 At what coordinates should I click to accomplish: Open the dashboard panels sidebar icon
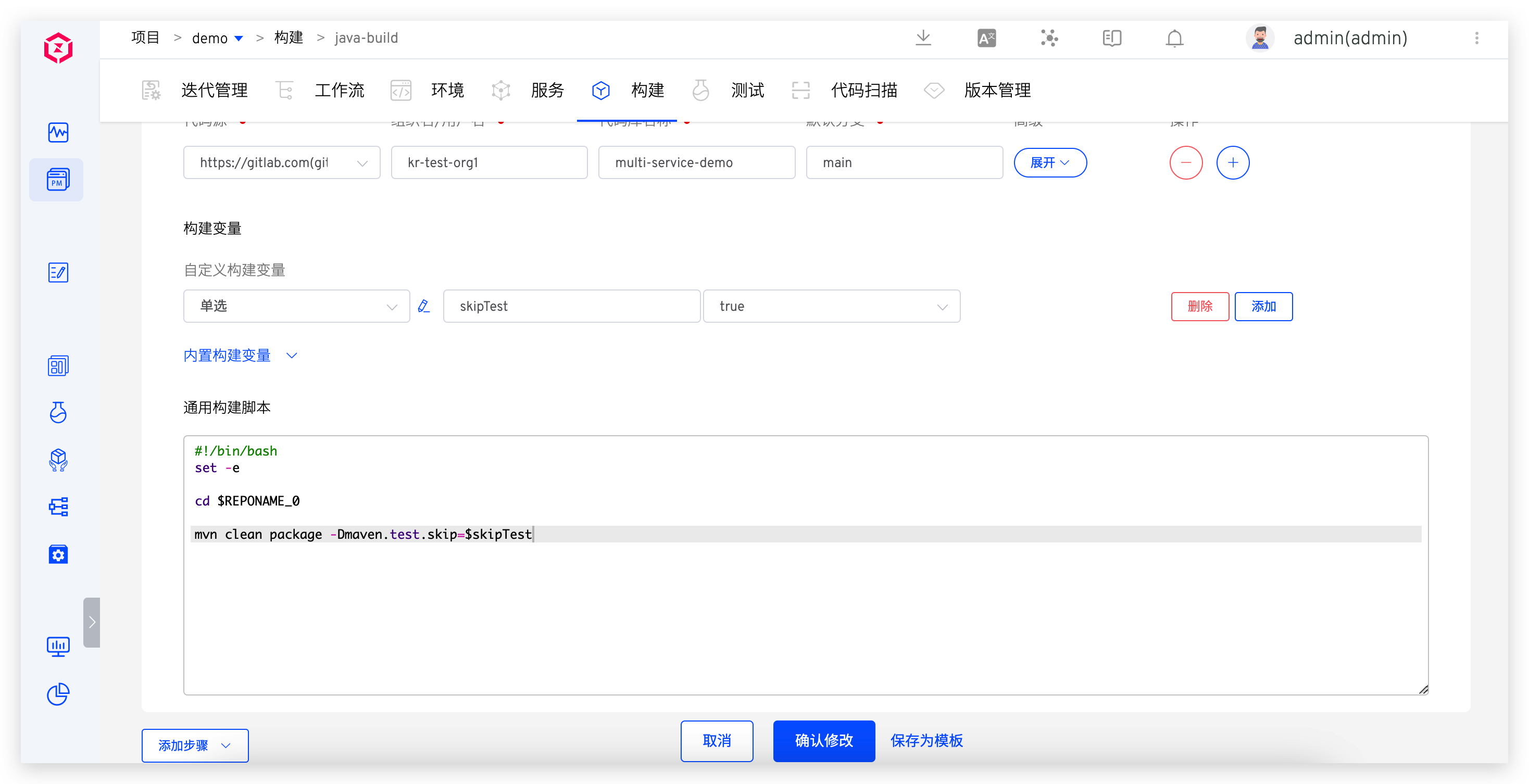point(58,365)
